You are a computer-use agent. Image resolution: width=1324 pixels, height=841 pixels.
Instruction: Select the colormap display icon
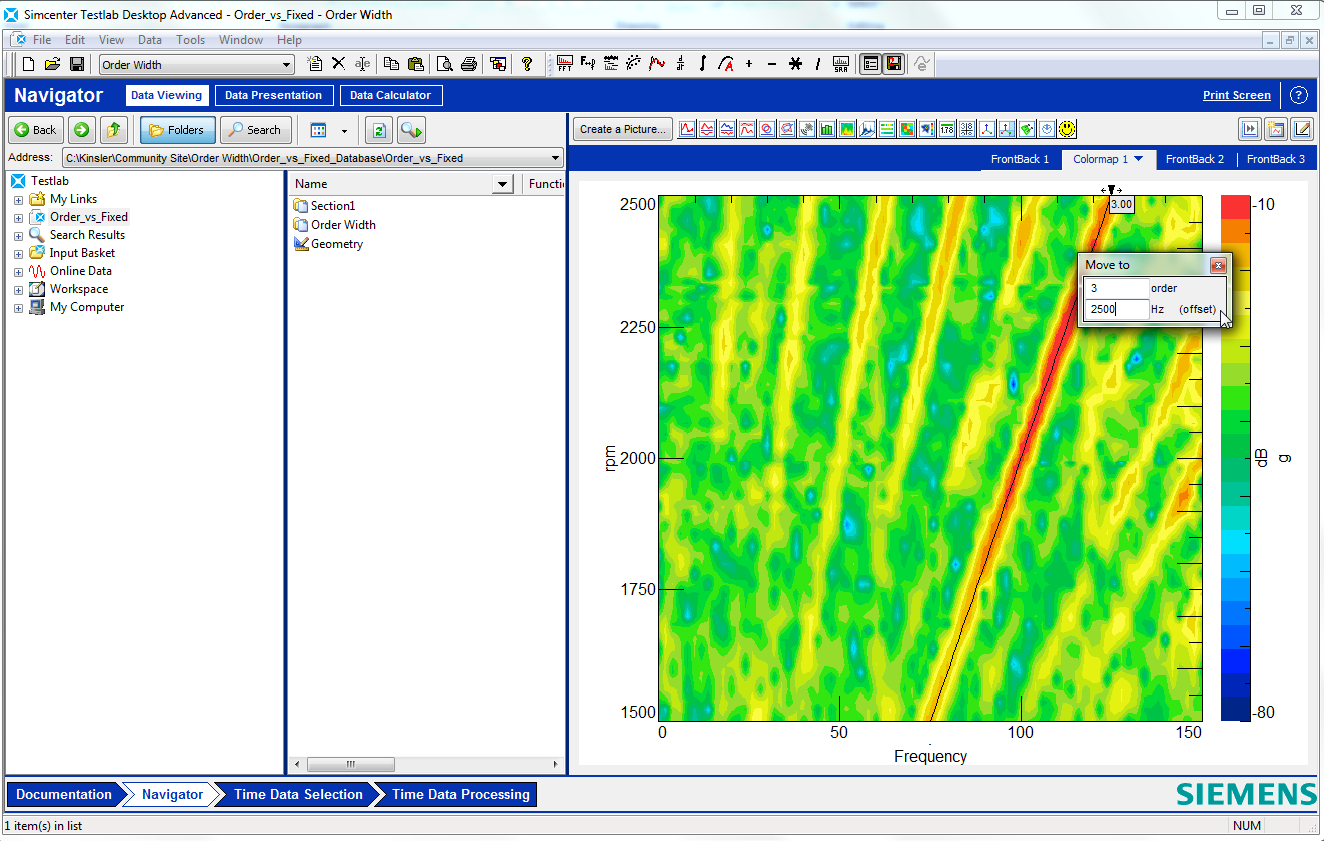[x=847, y=129]
